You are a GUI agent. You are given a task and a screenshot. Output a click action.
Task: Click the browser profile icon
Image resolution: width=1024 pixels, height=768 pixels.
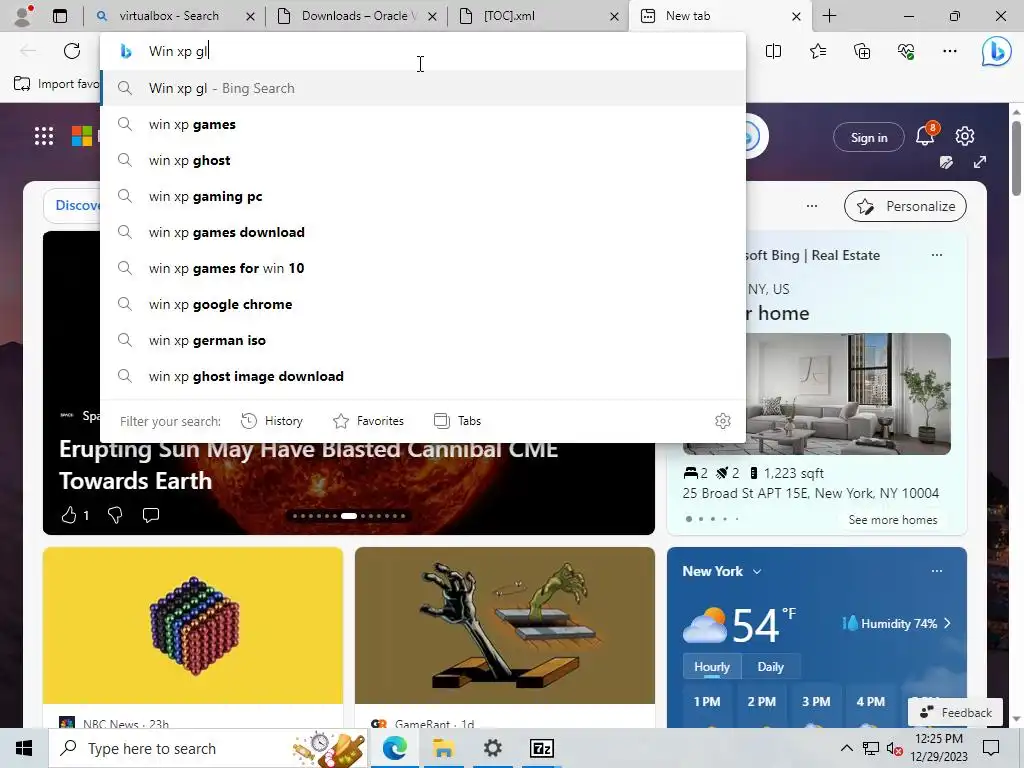pos(23,16)
